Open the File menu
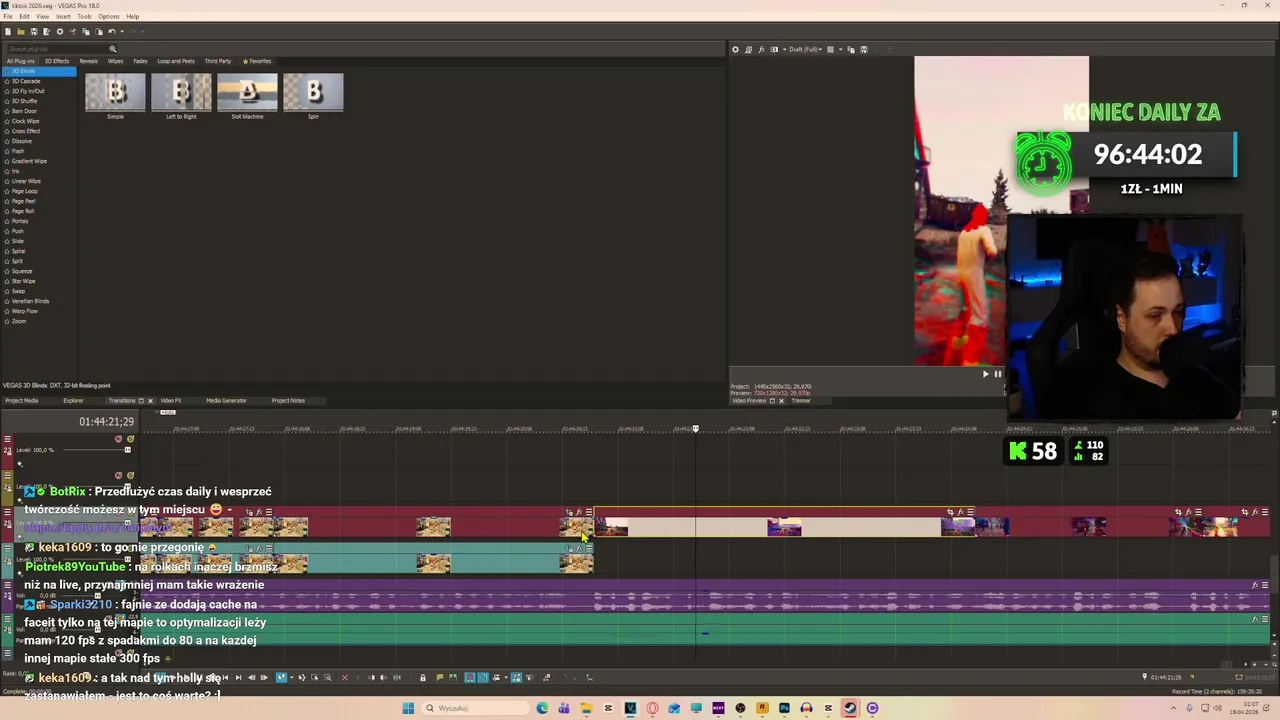1280x720 pixels. coord(8,16)
